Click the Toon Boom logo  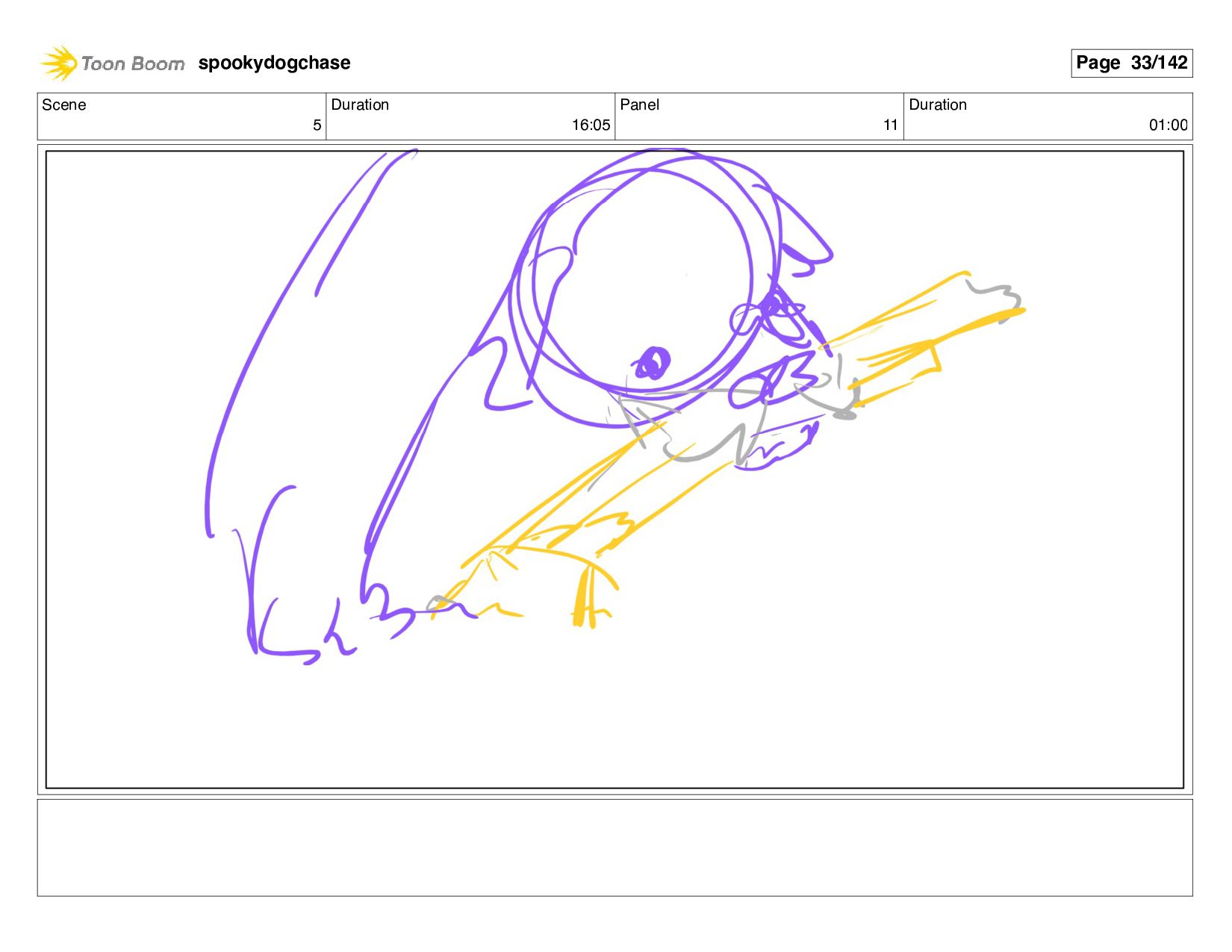click(x=112, y=63)
